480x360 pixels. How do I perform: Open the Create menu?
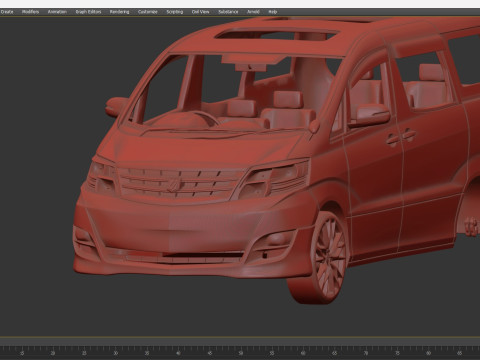click(7, 12)
